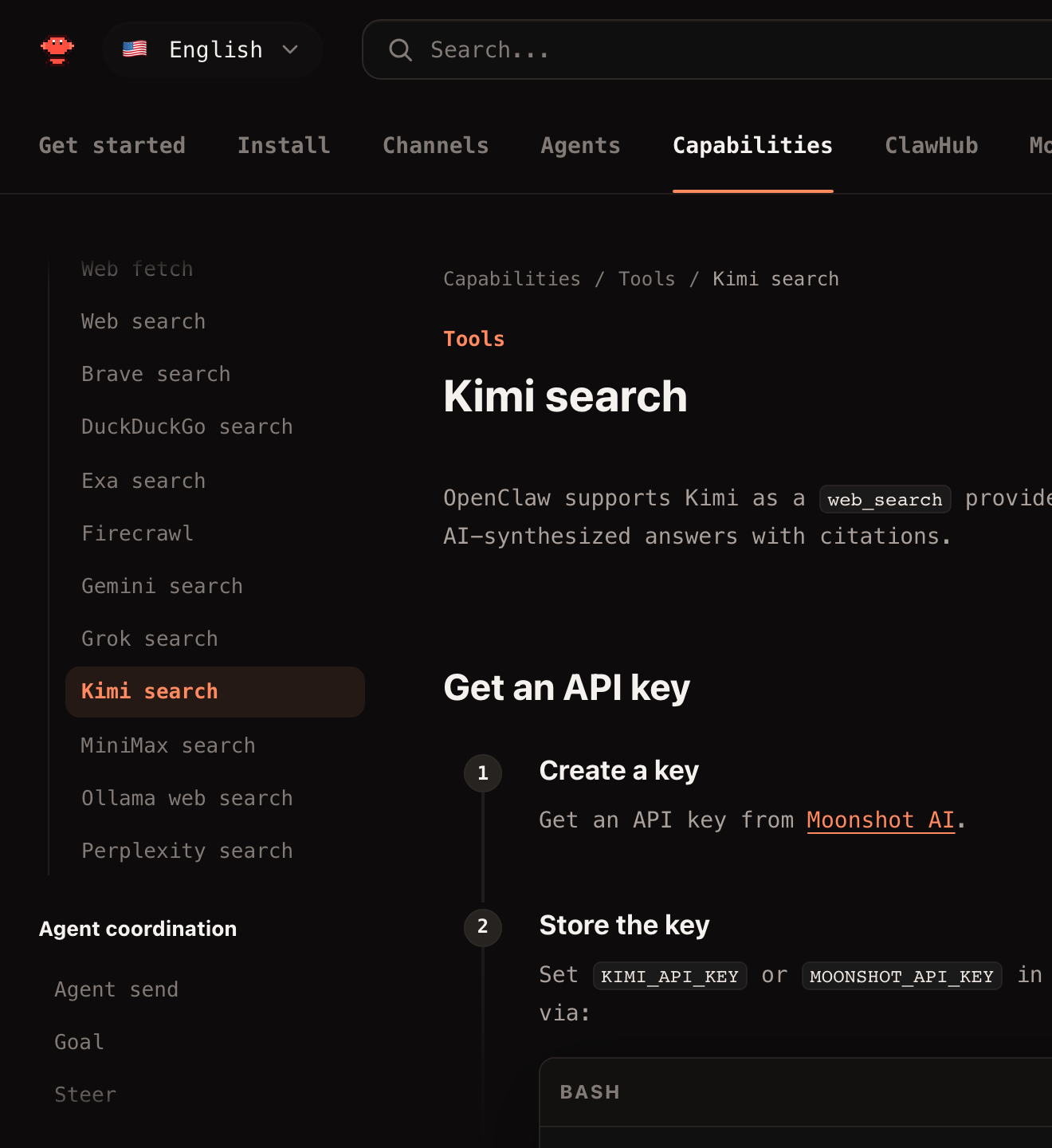This screenshot has height=1148, width=1052.
Task: Click the US flag language icon
Action: click(x=135, y=49)
